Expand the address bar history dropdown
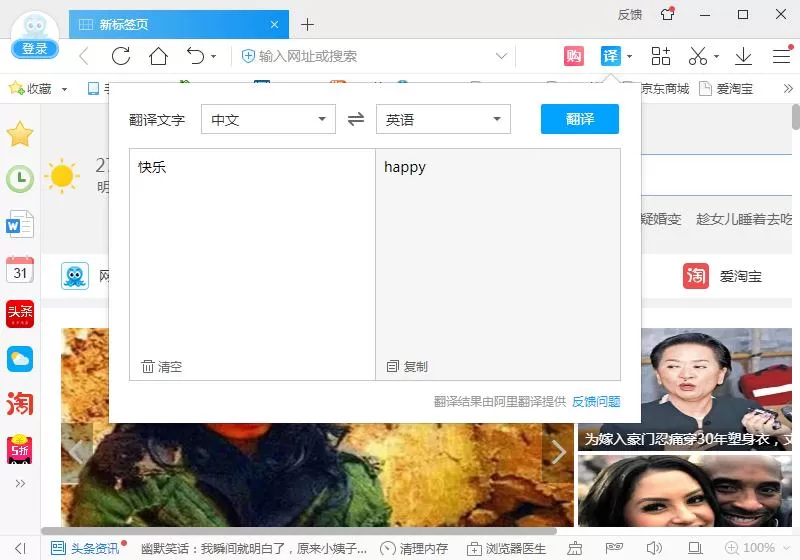Image resolution: width=800 pixels, height=560 pixels. (x=502, y=56)
